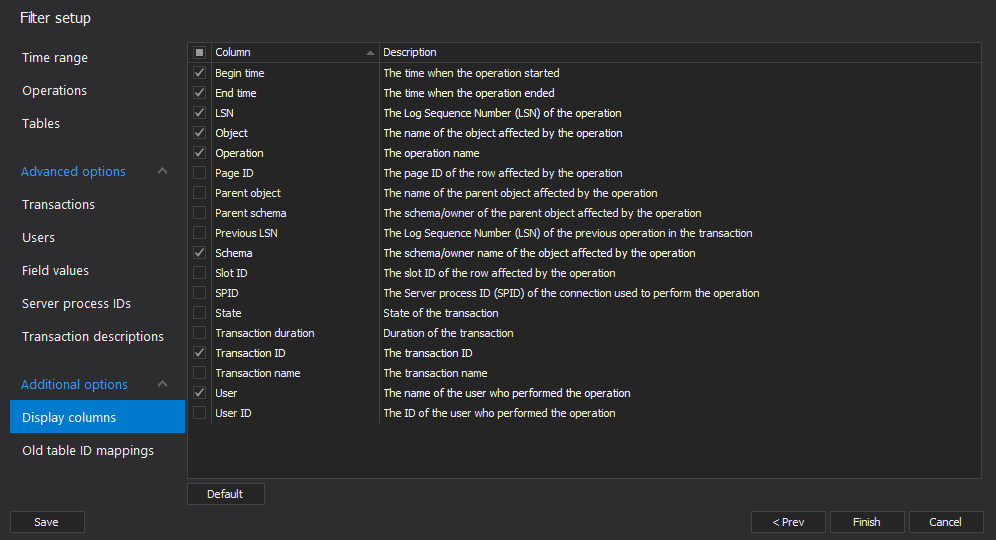This screenshot has width=996, height=540.
Task: Select the Transaction duration row
Action: [584, 333]
